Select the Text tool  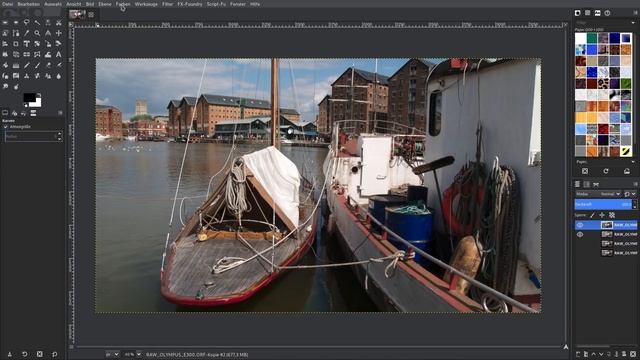59,55
